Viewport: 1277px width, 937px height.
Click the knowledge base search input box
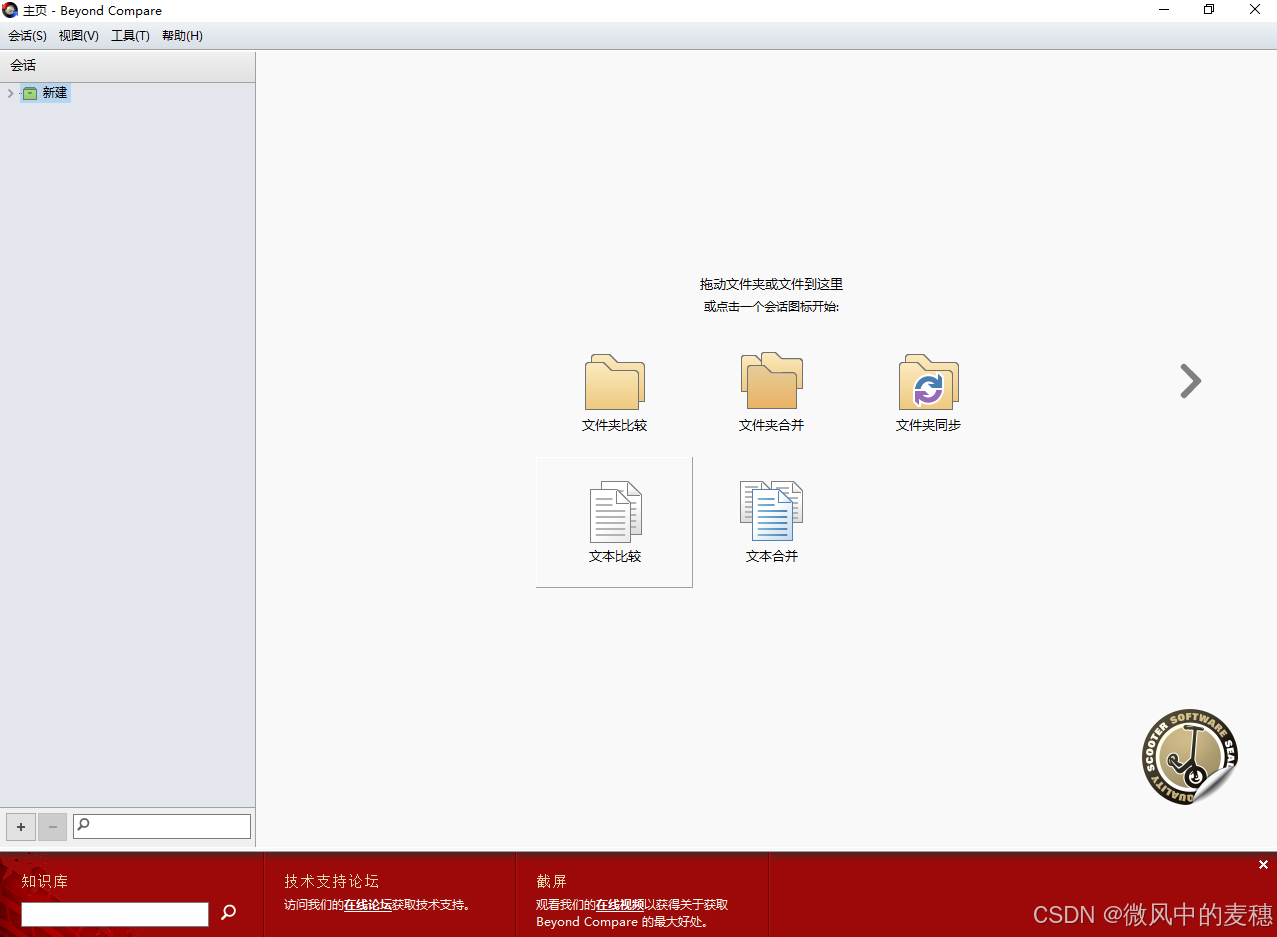click(x=115, y=914)
